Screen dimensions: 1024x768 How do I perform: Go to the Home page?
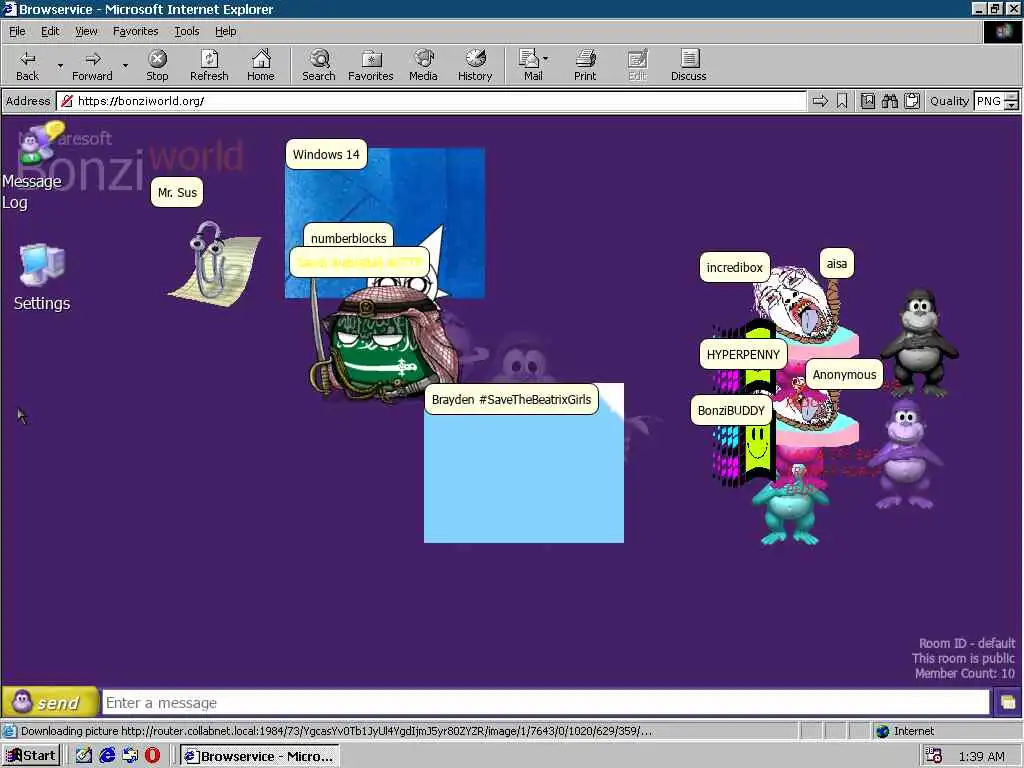point(261,65)
